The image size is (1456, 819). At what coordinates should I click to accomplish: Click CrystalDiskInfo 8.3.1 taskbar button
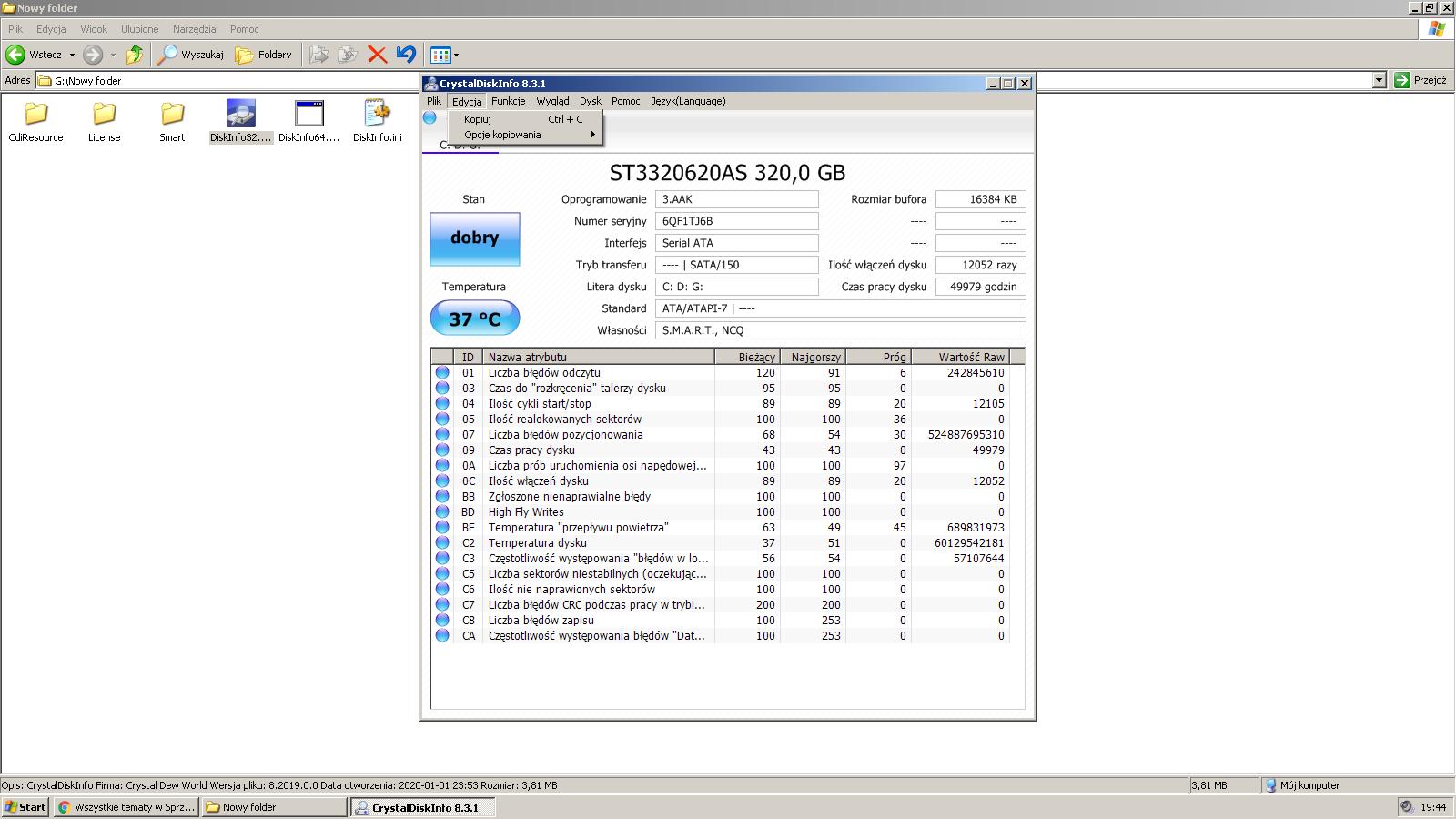click(x=423, y=807)
